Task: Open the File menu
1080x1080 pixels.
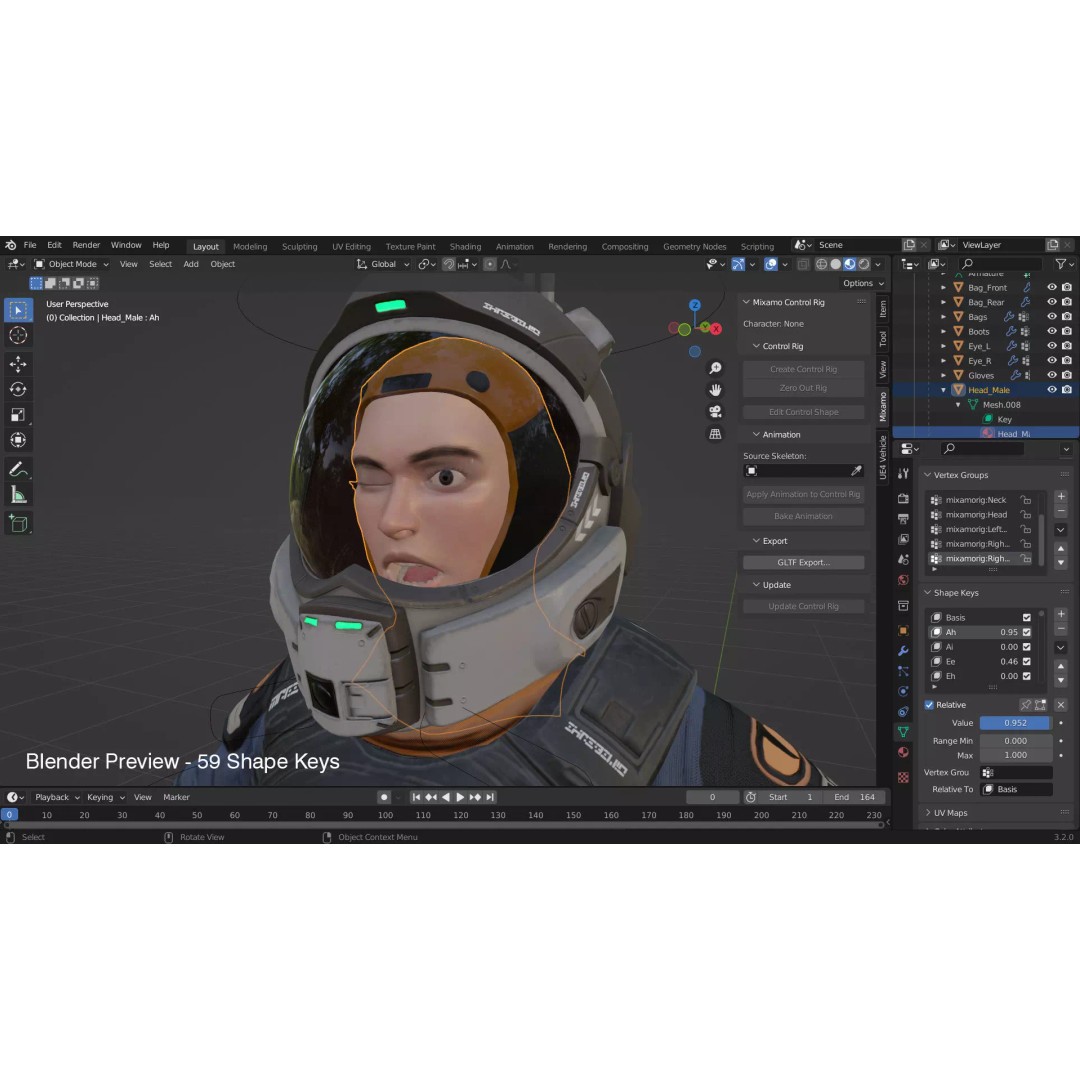Action: click(30, 245)
